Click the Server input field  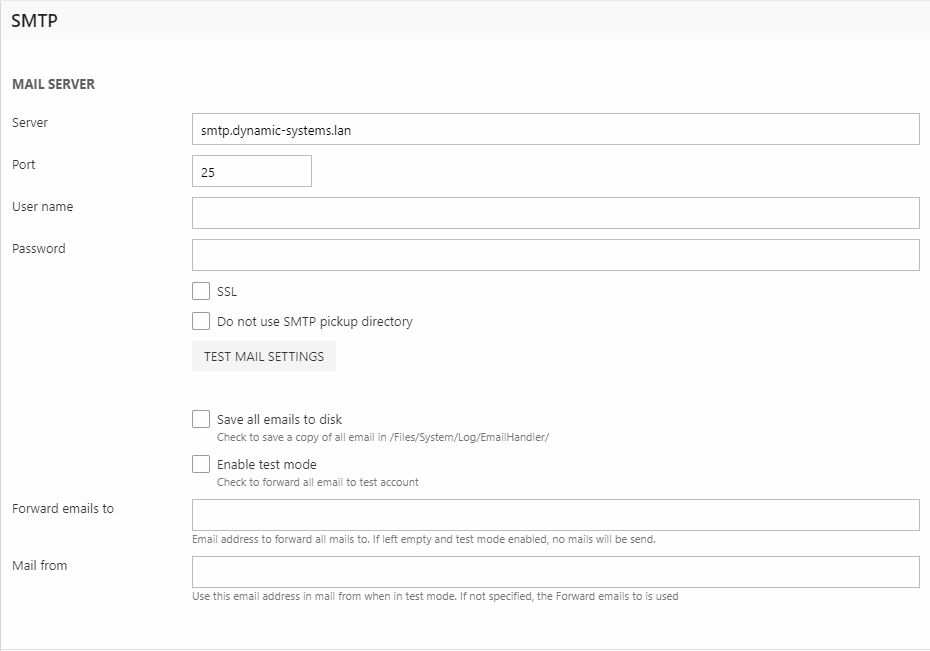point(555,129)
